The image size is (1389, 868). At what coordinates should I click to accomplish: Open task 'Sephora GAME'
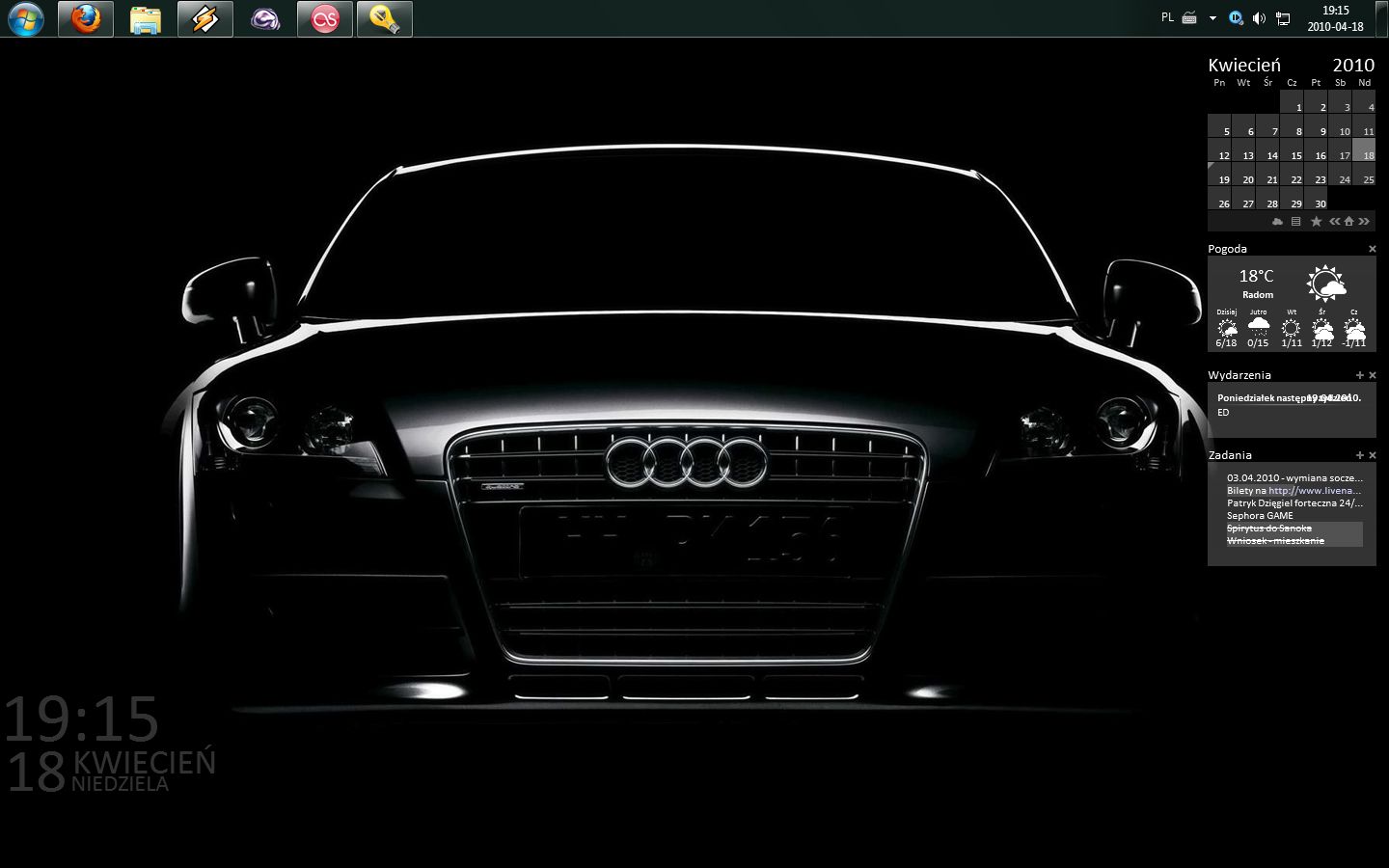tap(1260, 515)
